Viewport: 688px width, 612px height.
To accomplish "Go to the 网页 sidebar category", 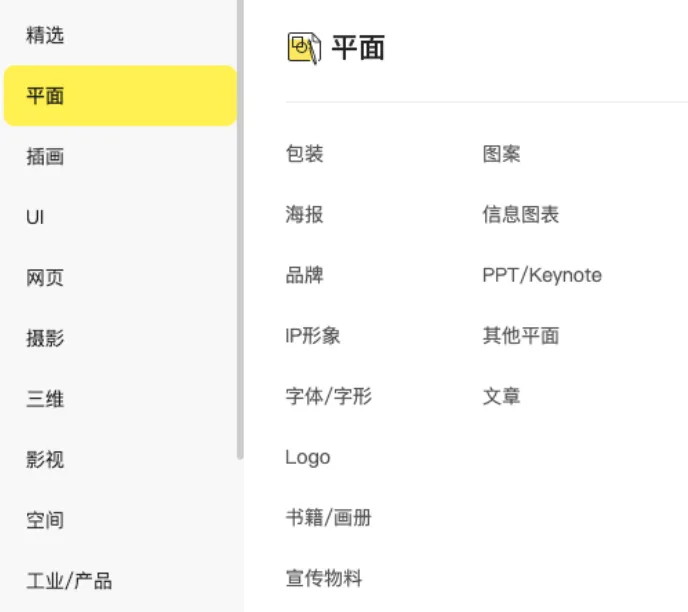I will (x=45, y=278).
